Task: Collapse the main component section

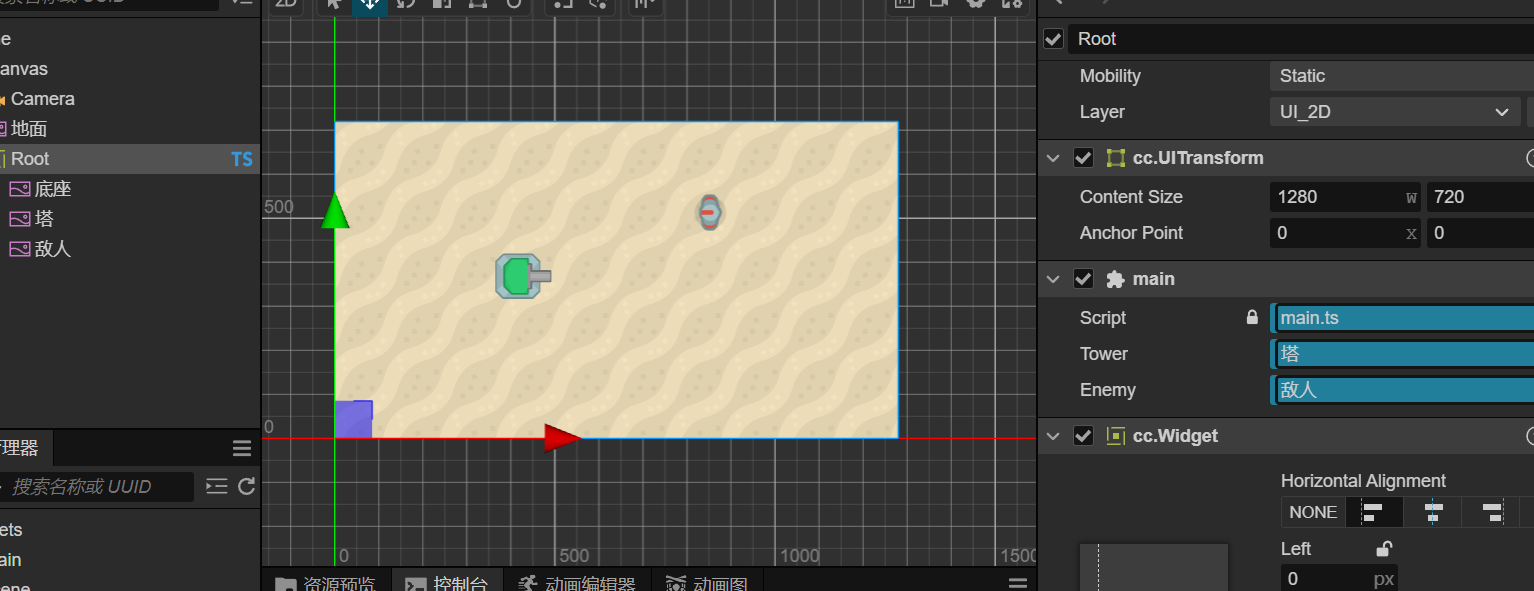Action: coord(1052,279)
